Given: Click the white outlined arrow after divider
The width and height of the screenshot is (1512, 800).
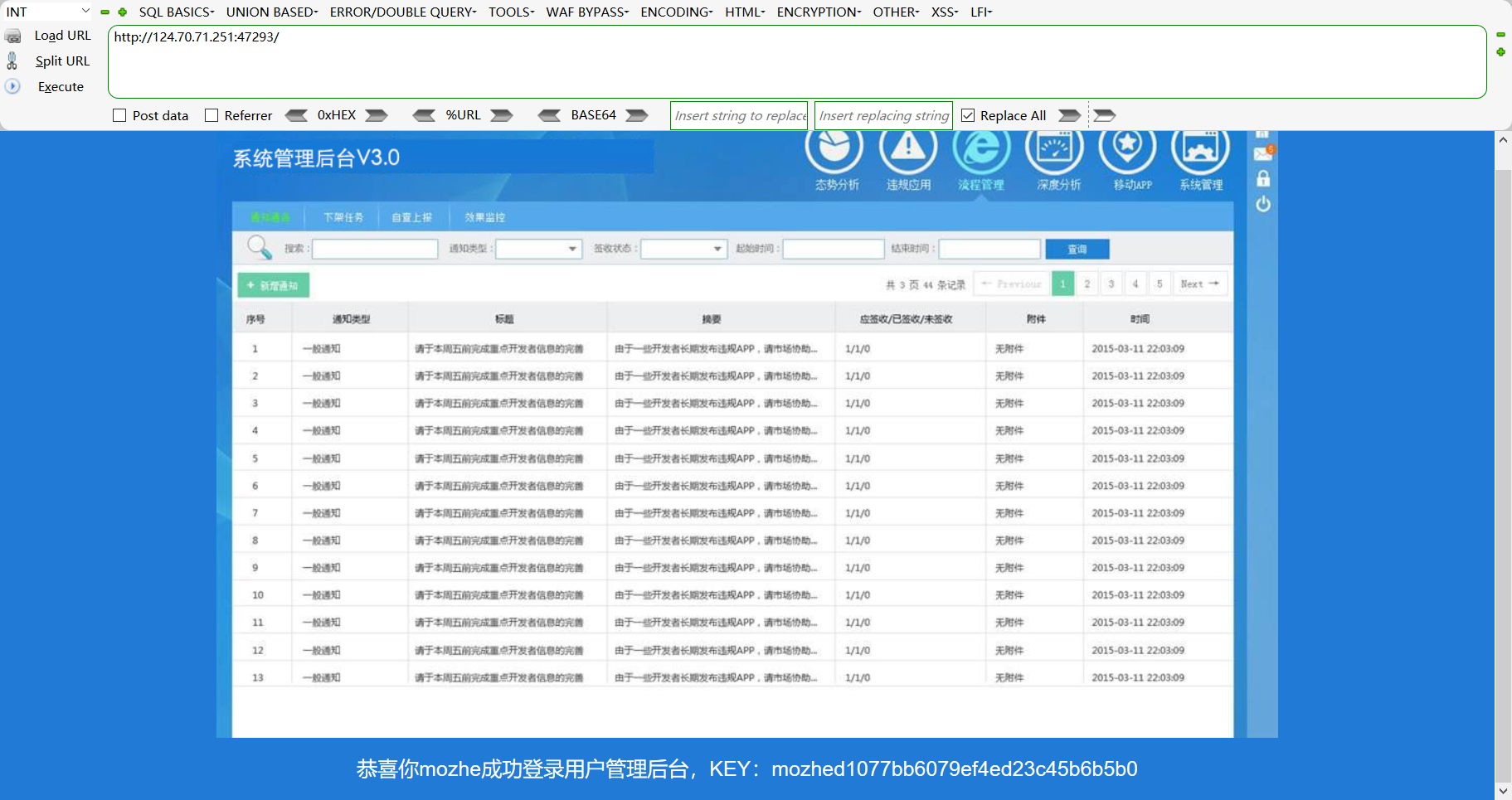Looking at the screenshot, I should 1105,115.
